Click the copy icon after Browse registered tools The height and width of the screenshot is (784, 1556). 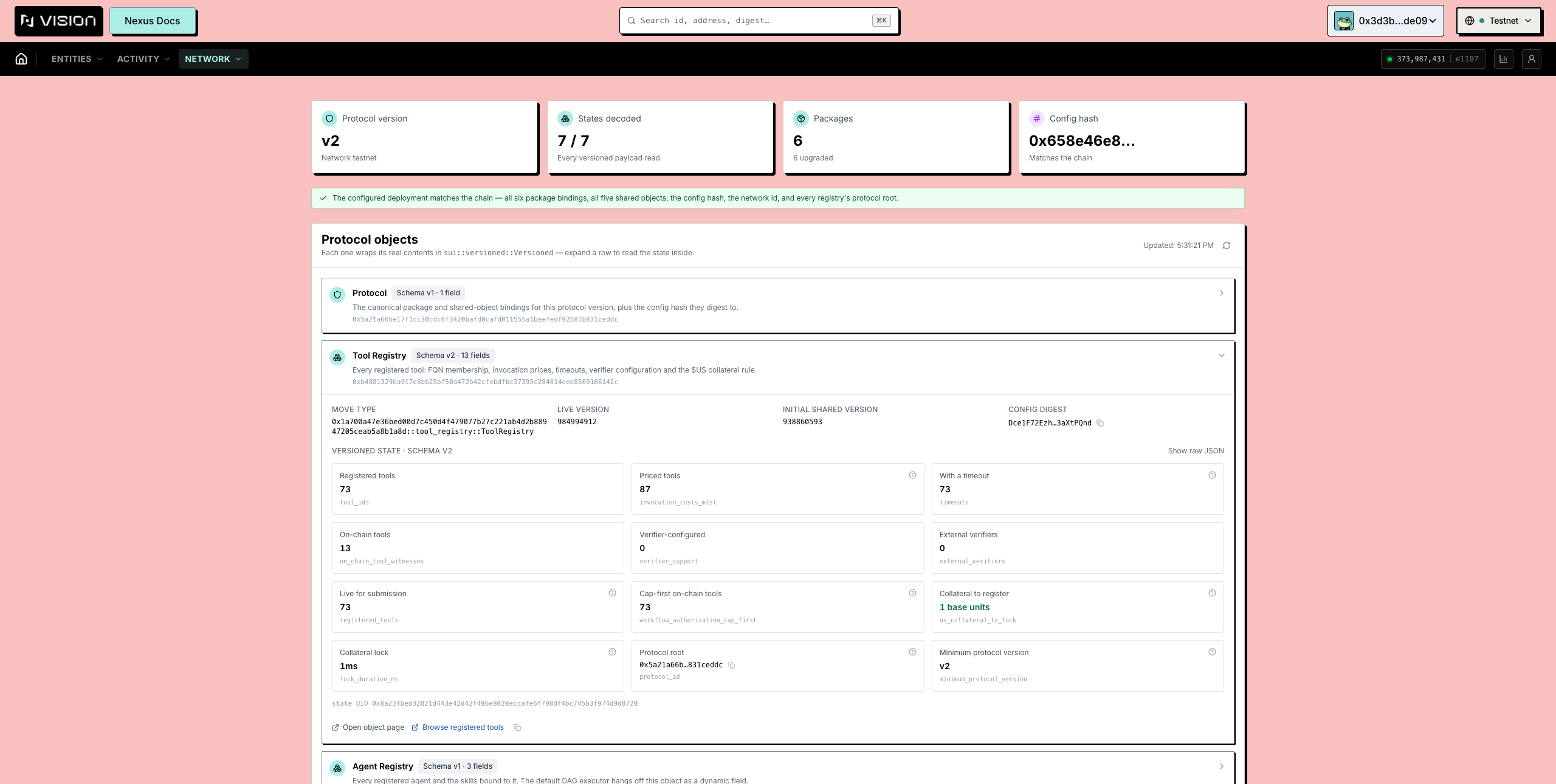coord(517,727)
